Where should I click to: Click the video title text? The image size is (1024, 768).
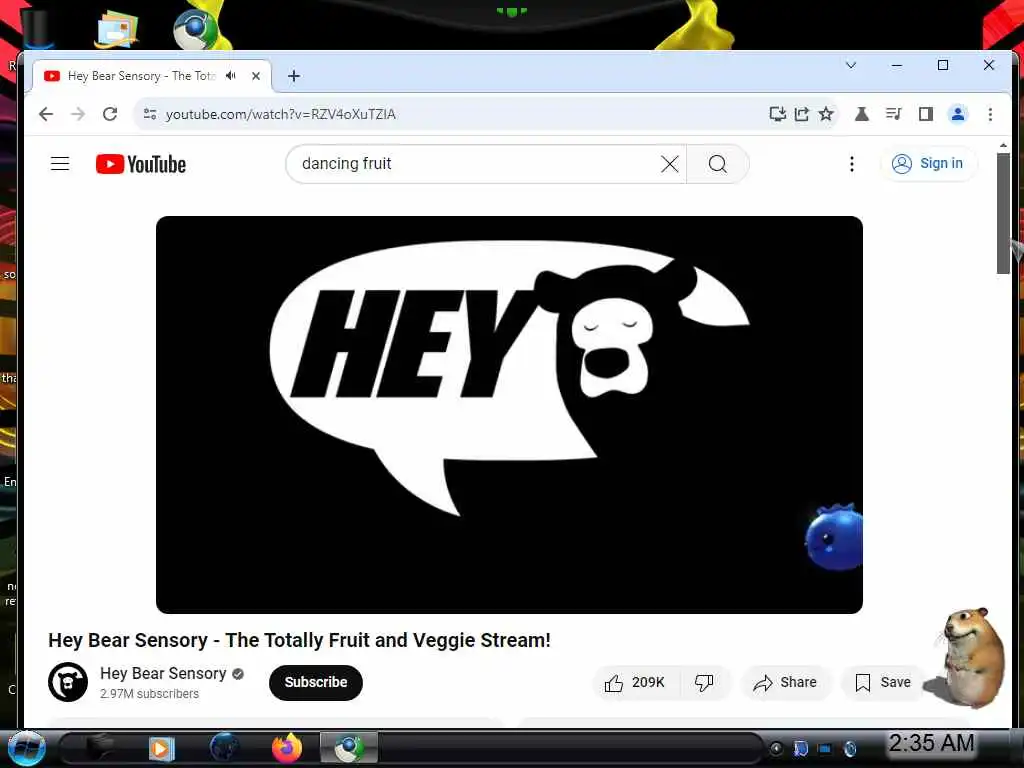point(299,640)
